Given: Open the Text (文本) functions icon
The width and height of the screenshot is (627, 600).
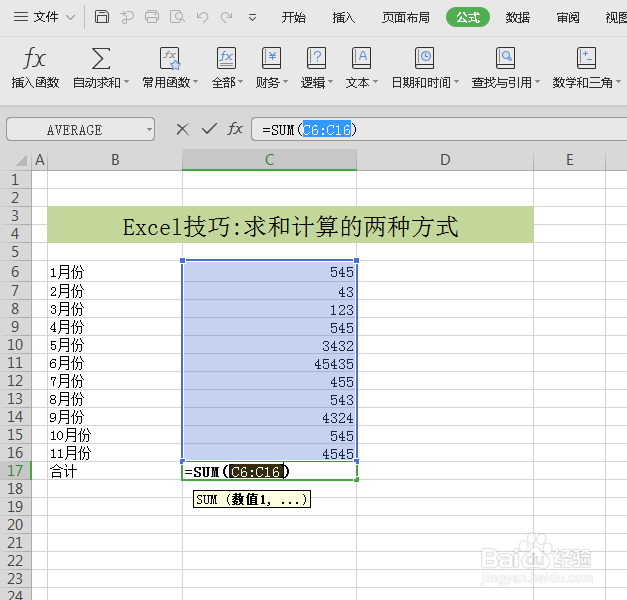Looking at the screenshot, I should click(361, 58).
